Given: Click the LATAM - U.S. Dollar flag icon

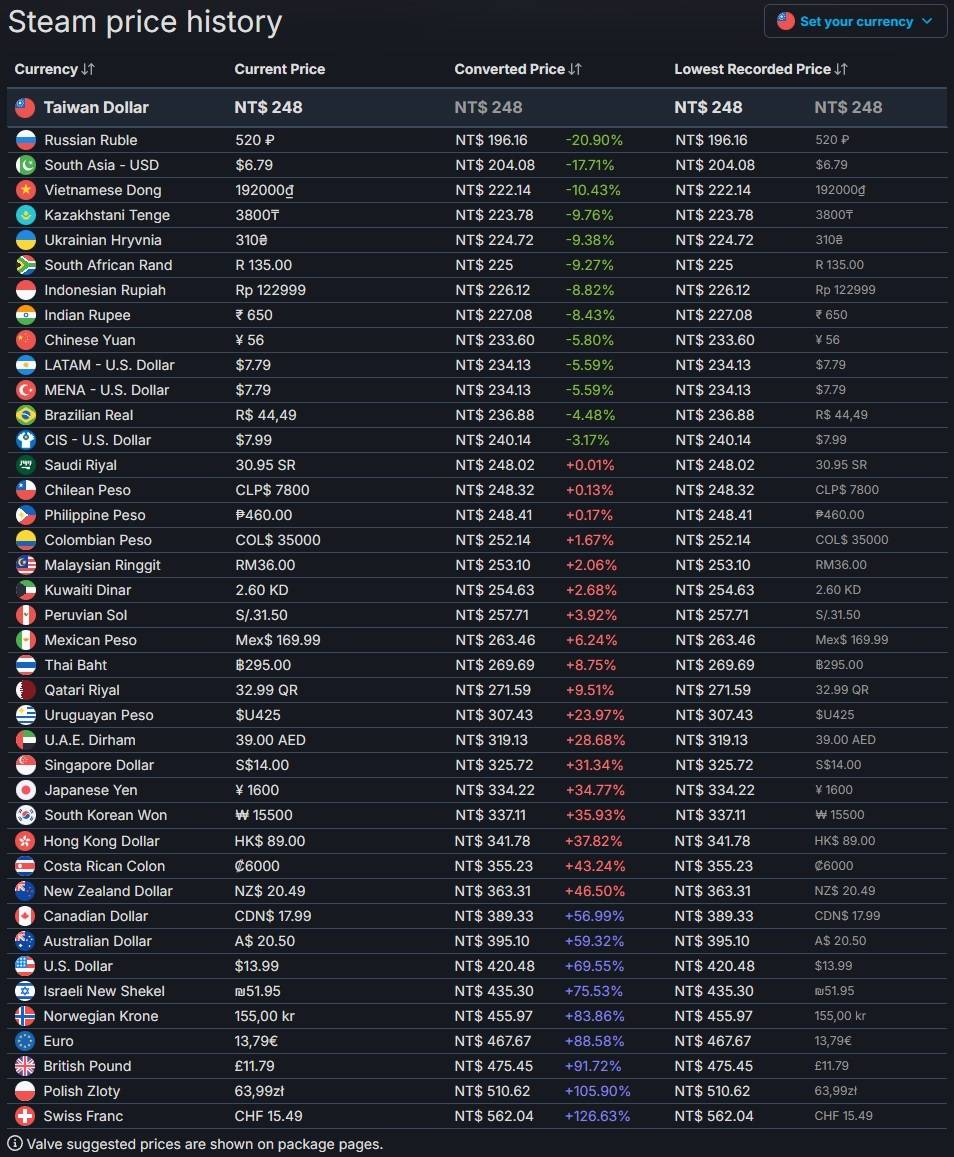Looking at the screenshot, I should coord(26,365).
